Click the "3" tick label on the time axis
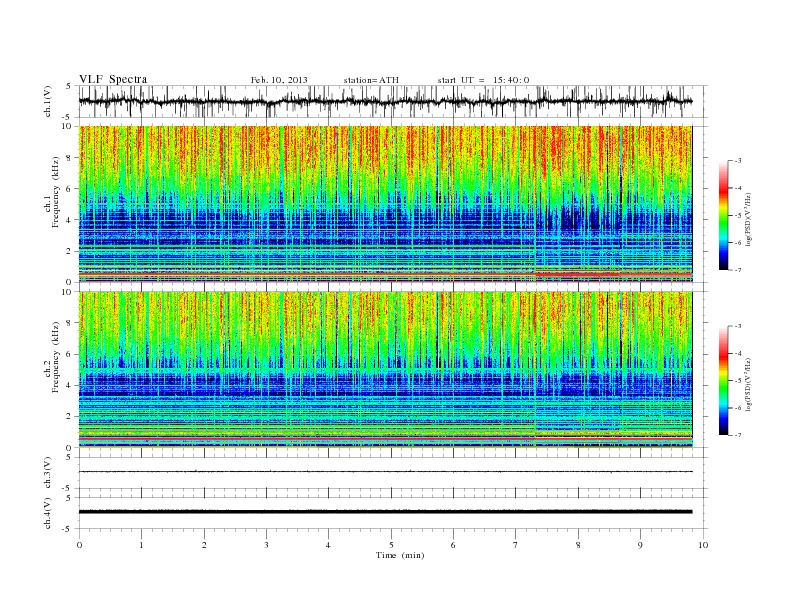 pyautogui.click(x=266, y=545)
